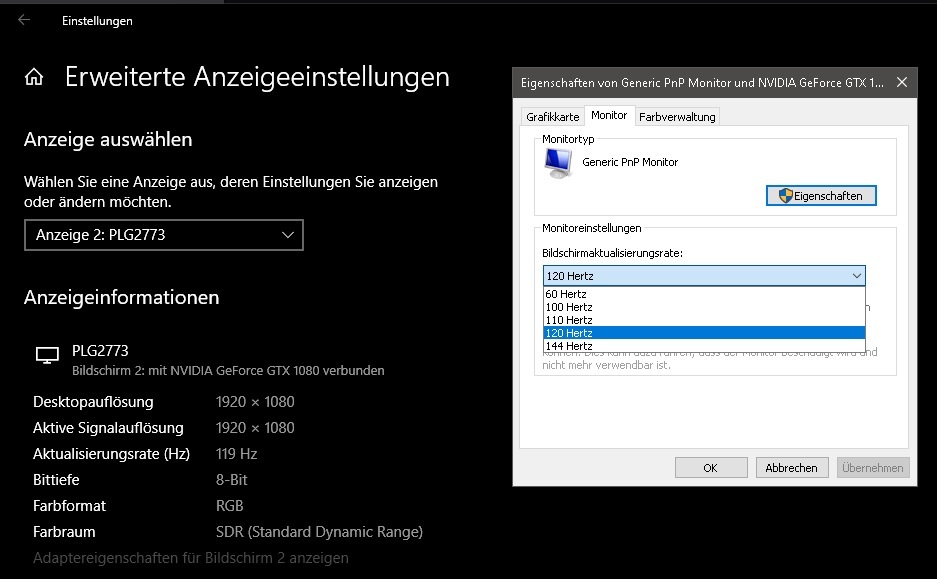Click the Bildschirmaktualisierungsrate label
937x579 pixels.
tap(612, 253)
